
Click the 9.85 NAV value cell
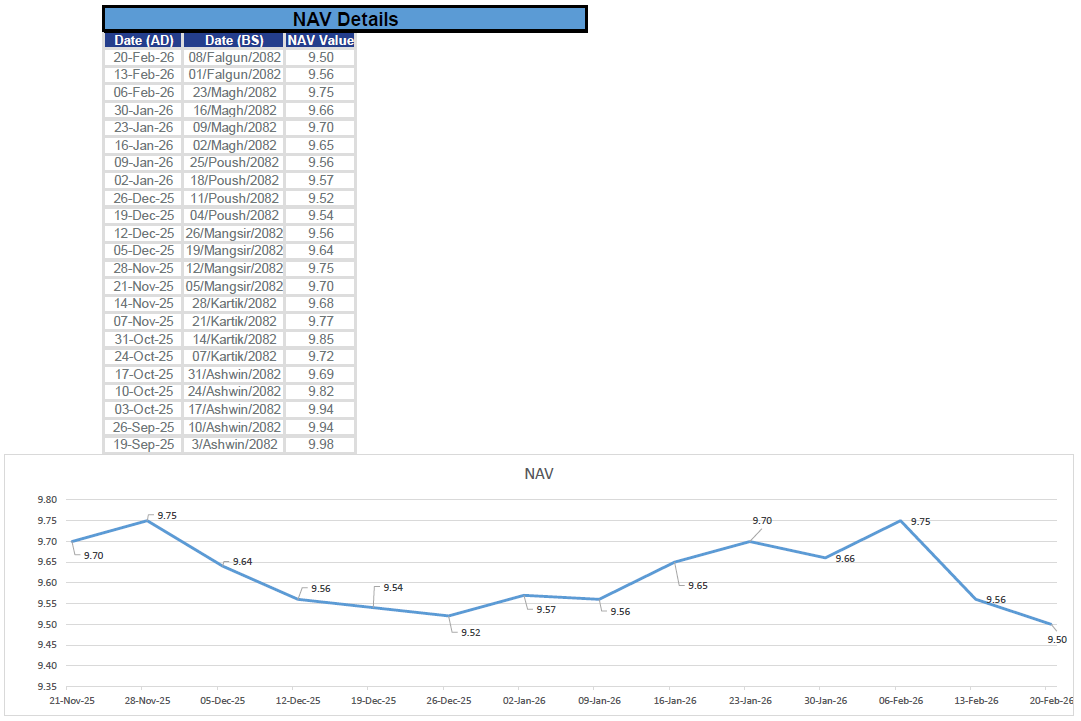pyautogui.click(x=320, y=339)
